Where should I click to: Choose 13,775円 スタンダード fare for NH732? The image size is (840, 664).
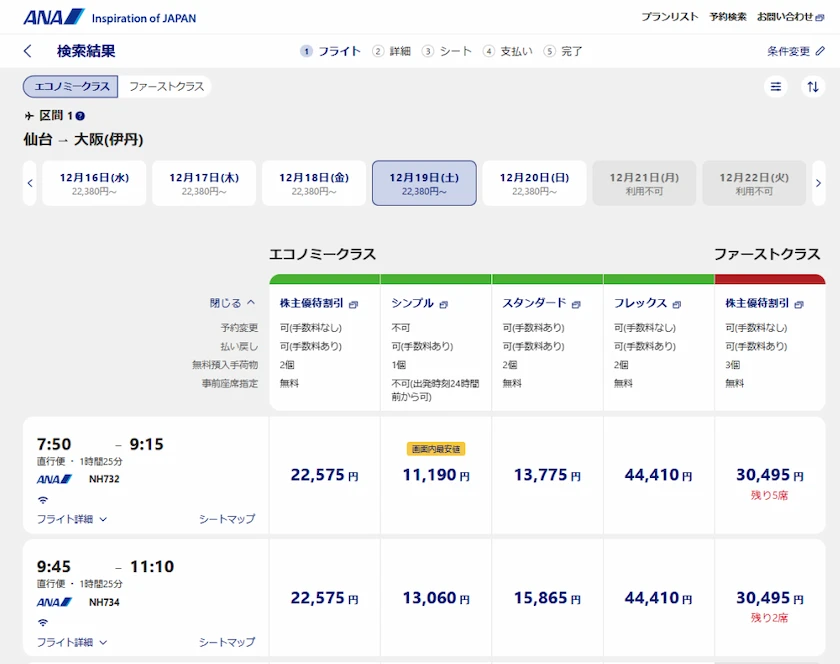(548, 475)
